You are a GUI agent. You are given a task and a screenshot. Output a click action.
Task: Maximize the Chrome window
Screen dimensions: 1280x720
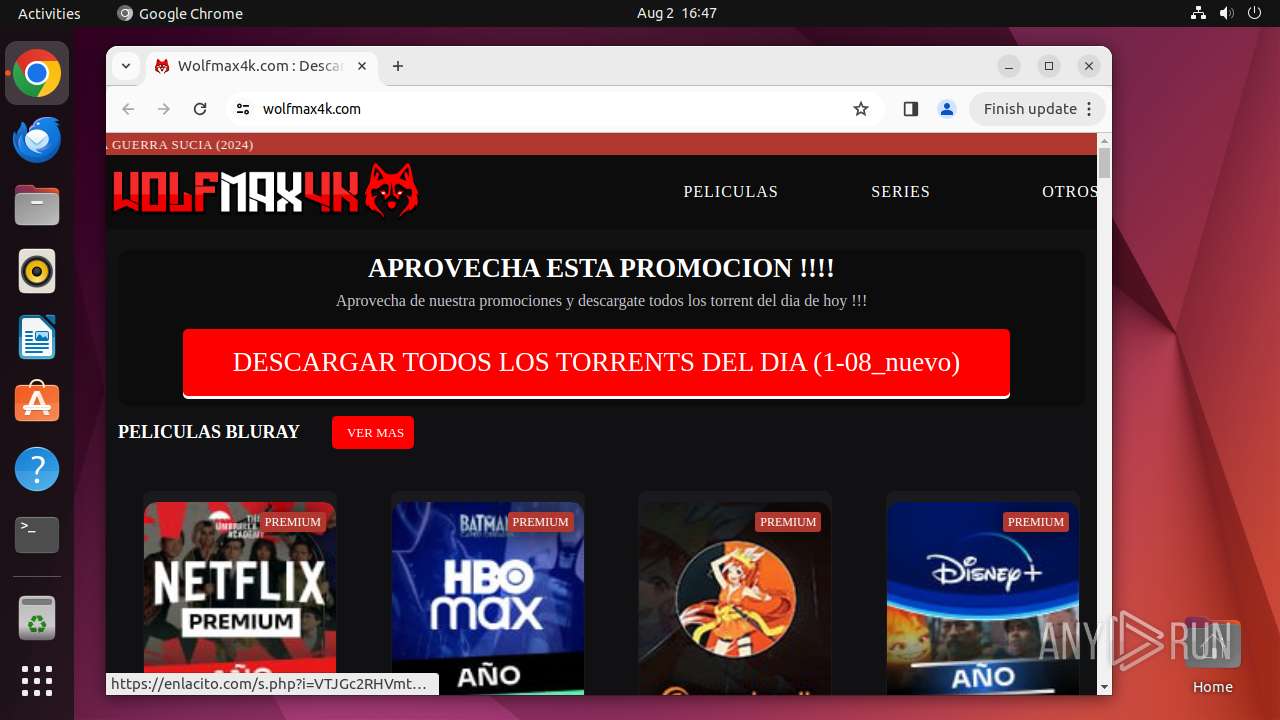click(1049, 66)
